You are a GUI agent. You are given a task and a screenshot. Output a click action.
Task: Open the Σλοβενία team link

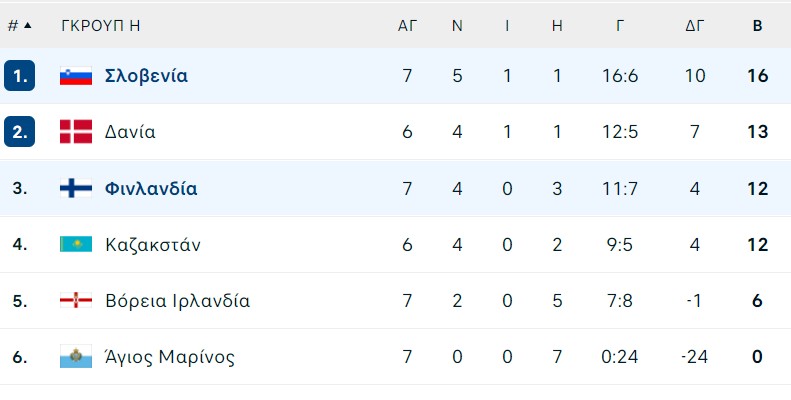(146, 76)
